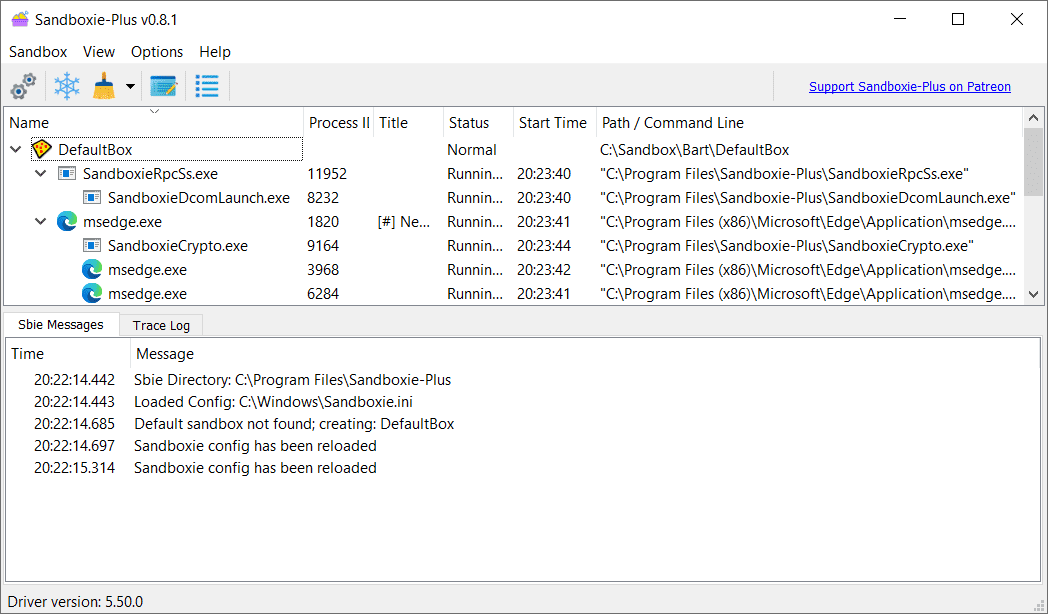Click process ID 1820 cell
The height and width of the screenshot is (614, 1048).
pos(323,222)
